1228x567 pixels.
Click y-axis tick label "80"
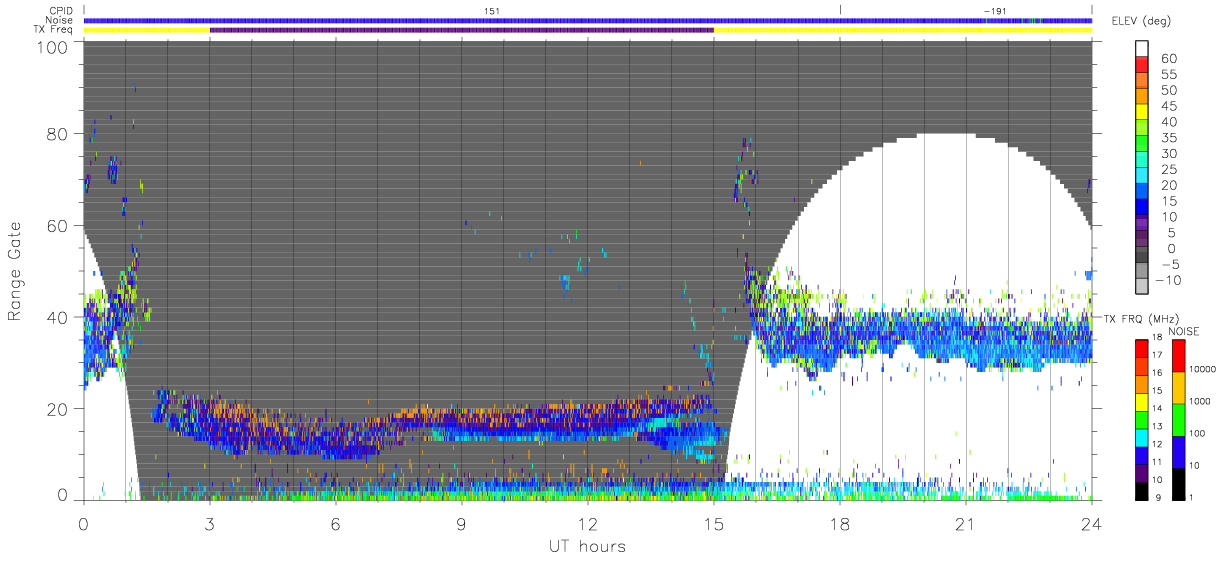coord(59,134)
